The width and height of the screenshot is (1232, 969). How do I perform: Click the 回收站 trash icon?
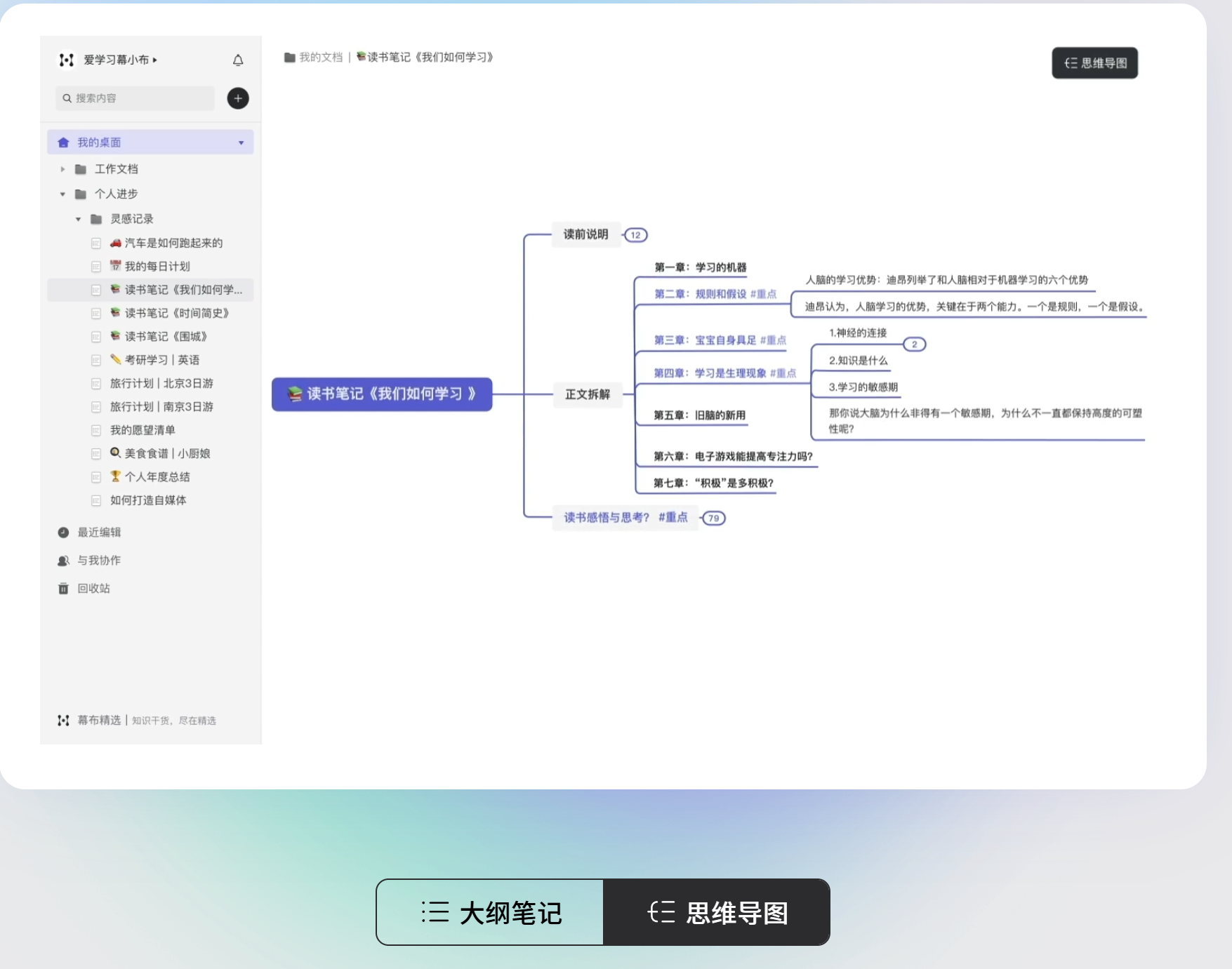63,589
